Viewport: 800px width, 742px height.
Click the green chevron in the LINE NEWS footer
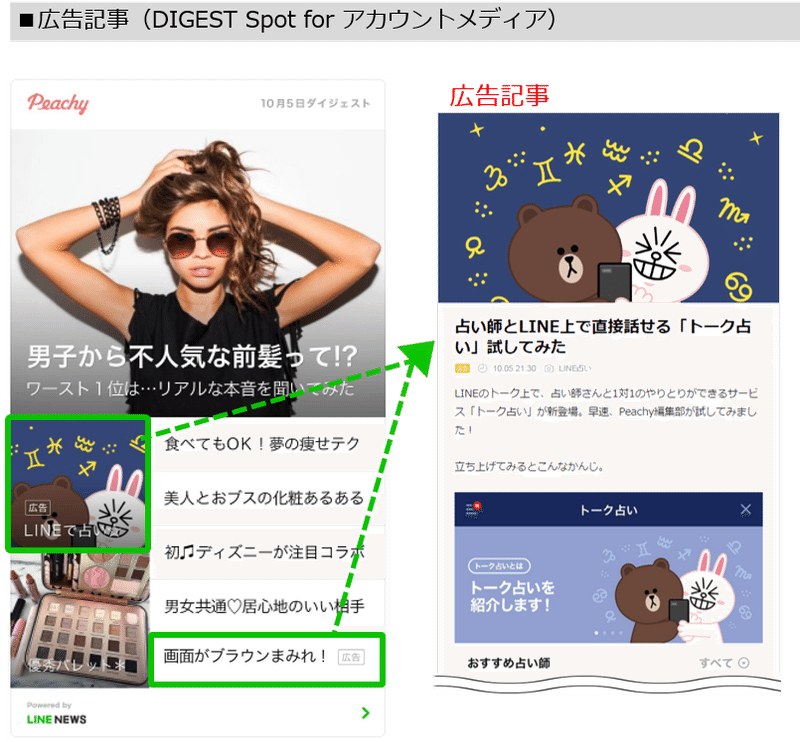[365, 713]
